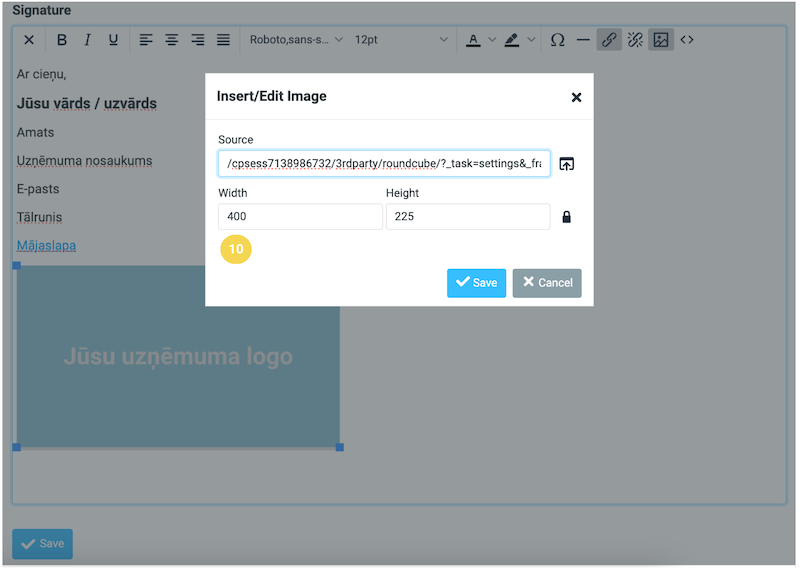The width and height of the screenshot is (800, 570).
Task: Click the Insert/Edit link icon
Action: (608, 40)
